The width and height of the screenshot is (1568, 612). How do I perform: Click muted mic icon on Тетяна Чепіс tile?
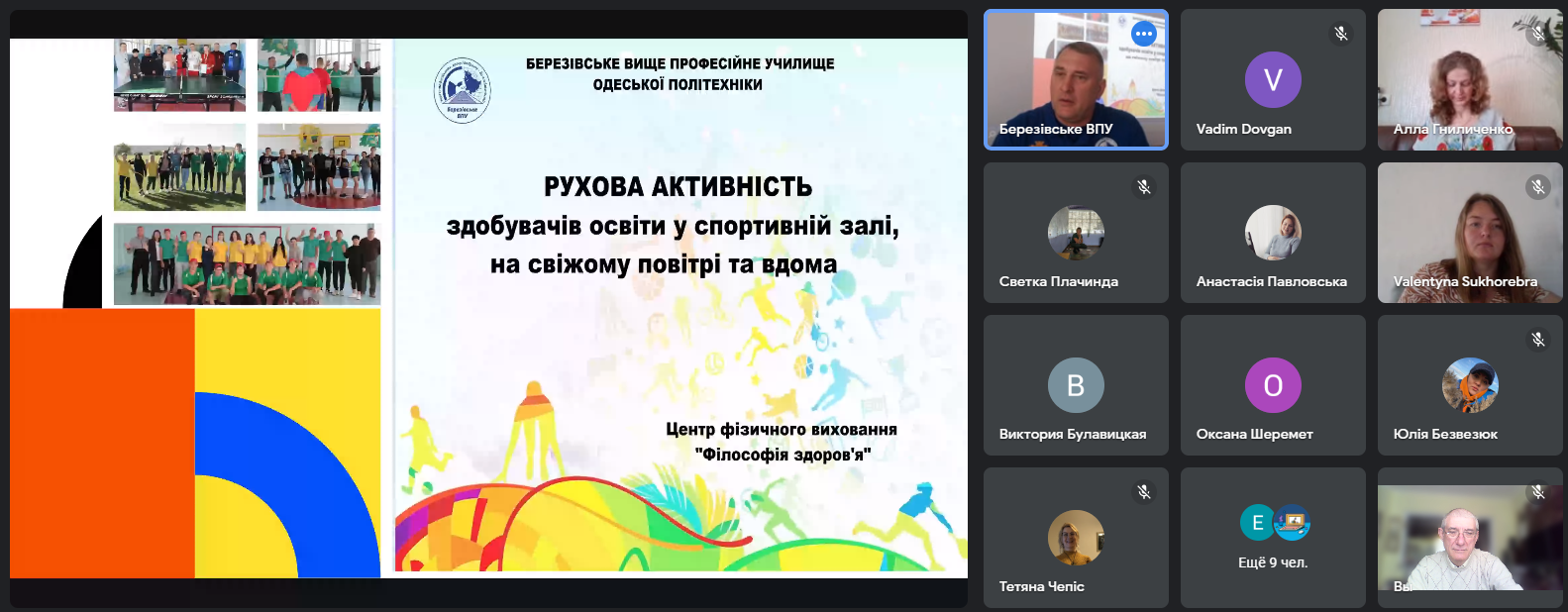pyautogui.click(x=1144, y=492)
